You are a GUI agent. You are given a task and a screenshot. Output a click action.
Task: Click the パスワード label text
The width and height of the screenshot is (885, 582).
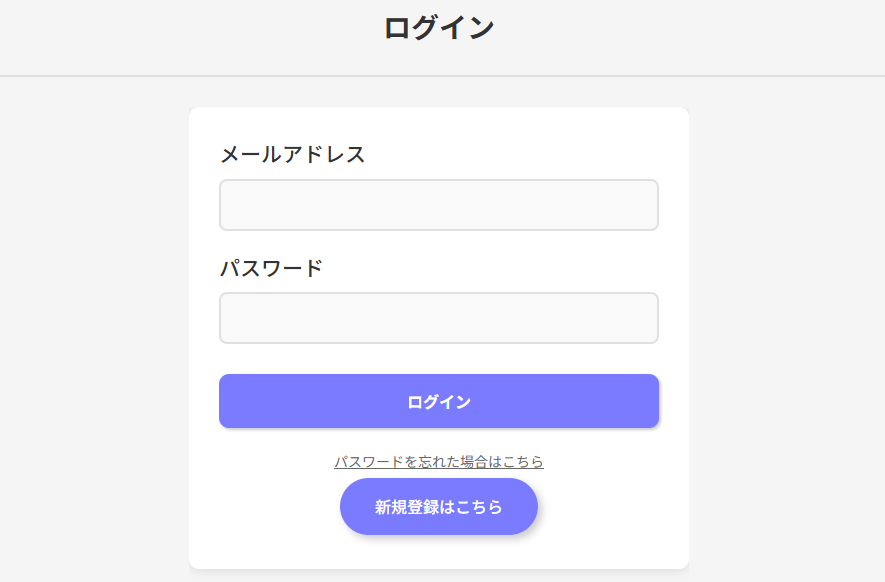click(271, 268)
